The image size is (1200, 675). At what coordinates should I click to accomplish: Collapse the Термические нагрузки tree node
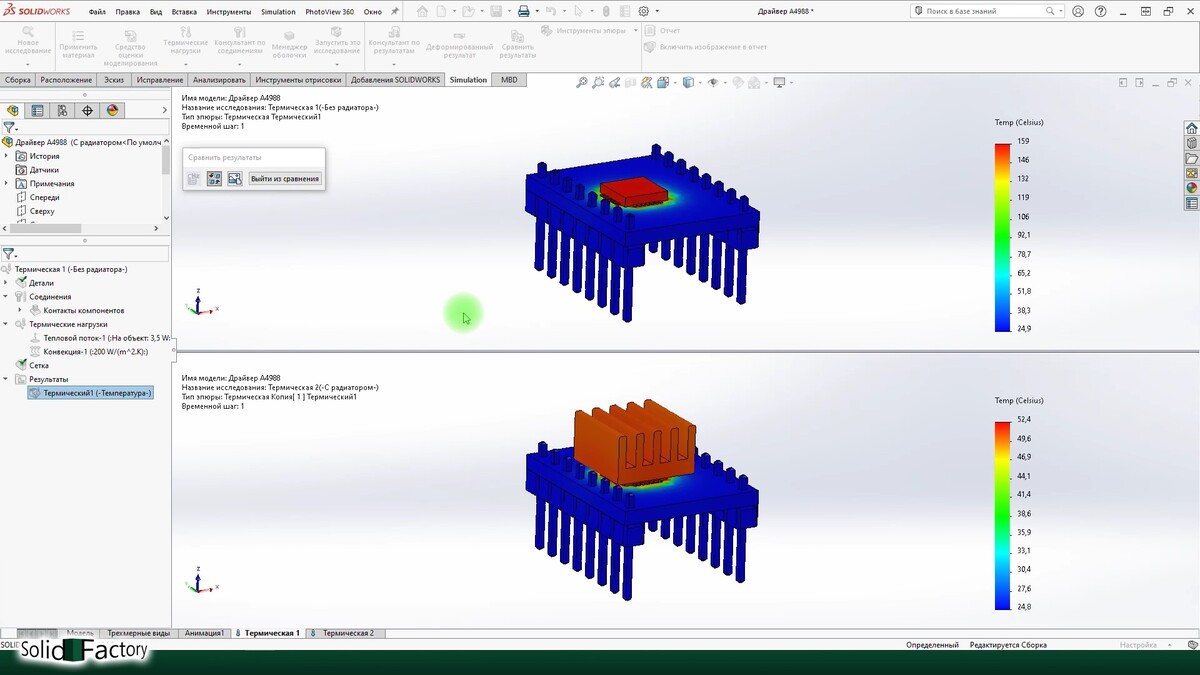pos(7,324)
